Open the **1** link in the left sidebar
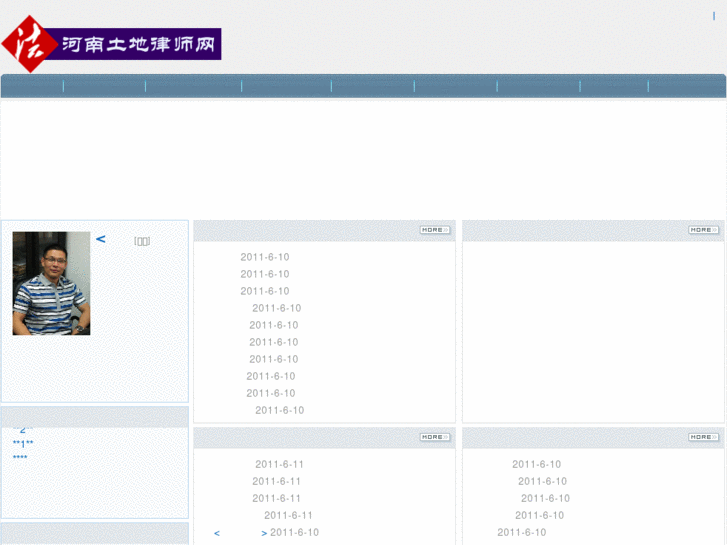The height and width of the screenshot is (545, 727). (x=23, y=444)
